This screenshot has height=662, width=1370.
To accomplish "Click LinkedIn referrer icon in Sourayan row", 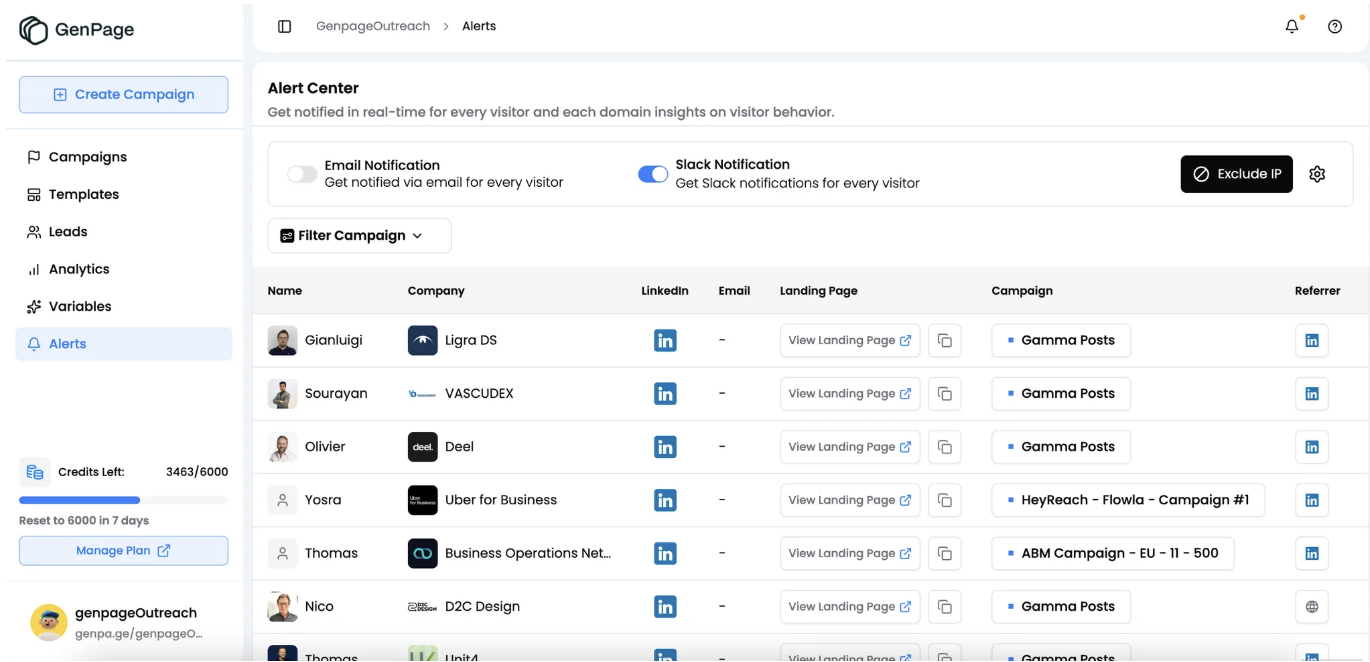I will tap(1312, 394).
